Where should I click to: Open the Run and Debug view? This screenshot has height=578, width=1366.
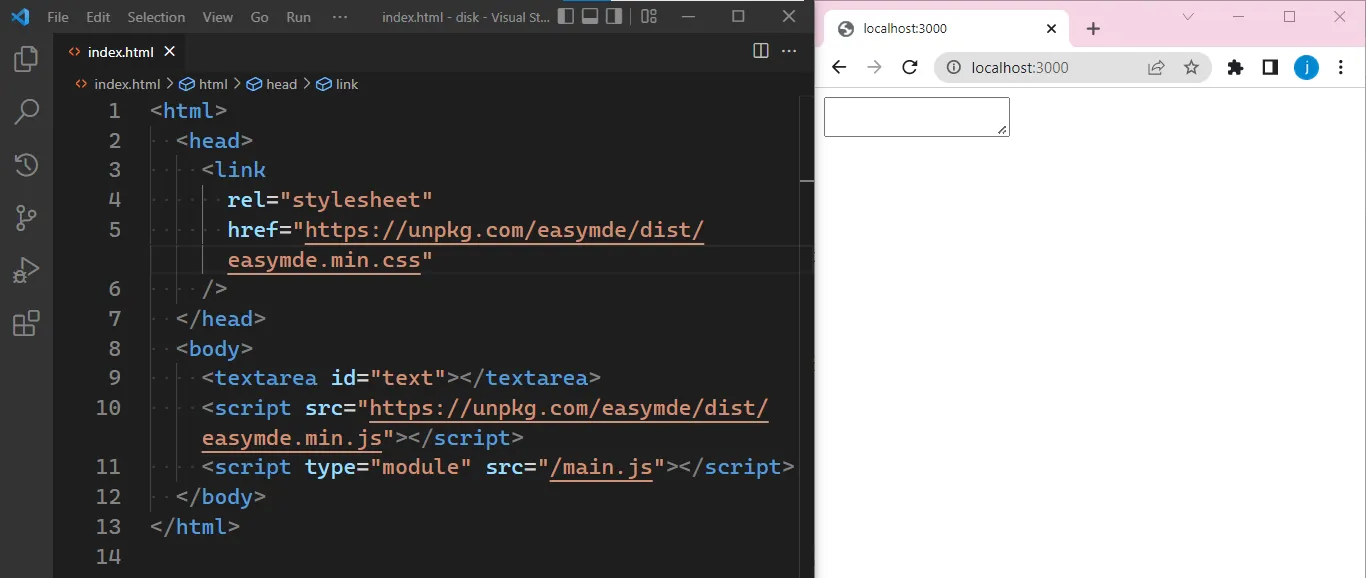tap(26, 270)
